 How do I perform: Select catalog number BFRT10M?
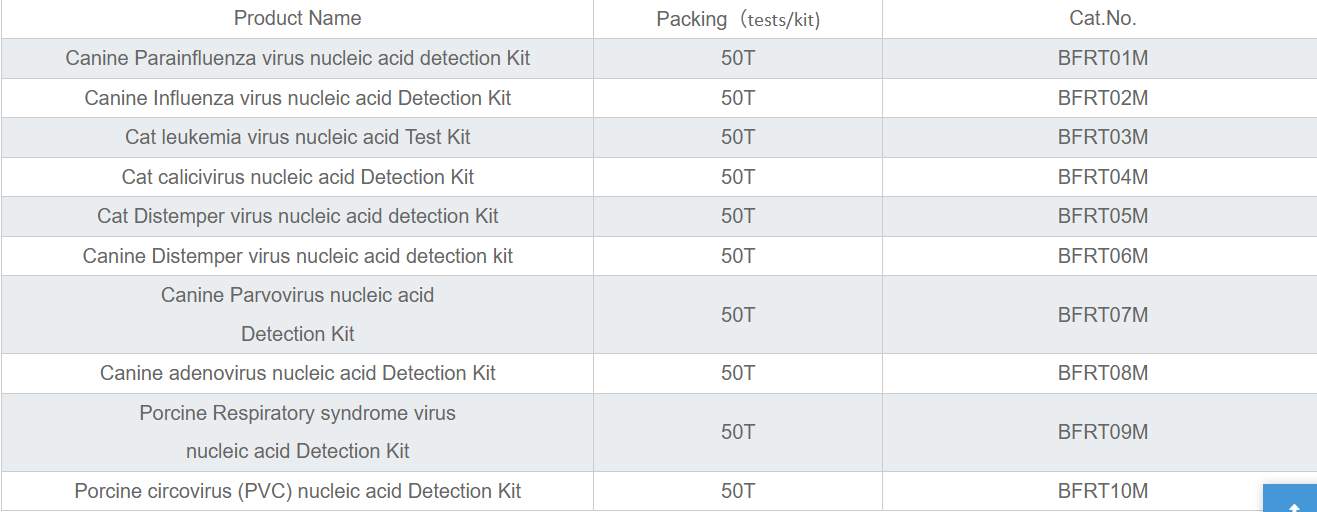pyautogui.click(x=1103, y=491)
